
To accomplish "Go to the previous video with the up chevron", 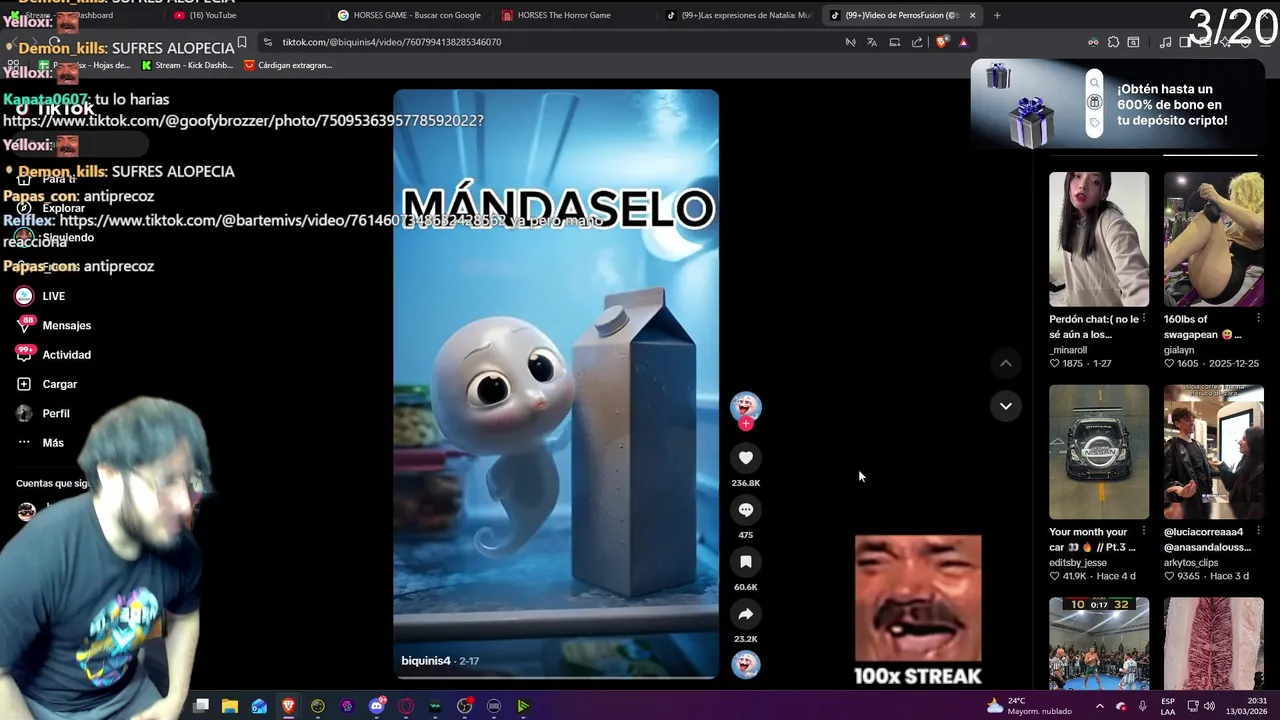I will (x=1005, y=363).
